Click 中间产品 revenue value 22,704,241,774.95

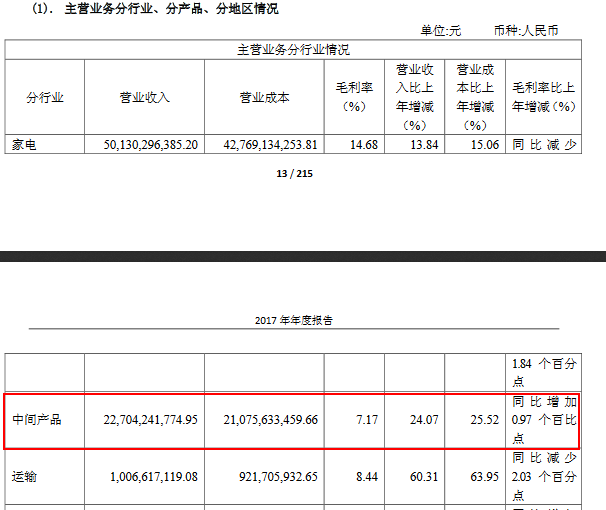point(145,419)
